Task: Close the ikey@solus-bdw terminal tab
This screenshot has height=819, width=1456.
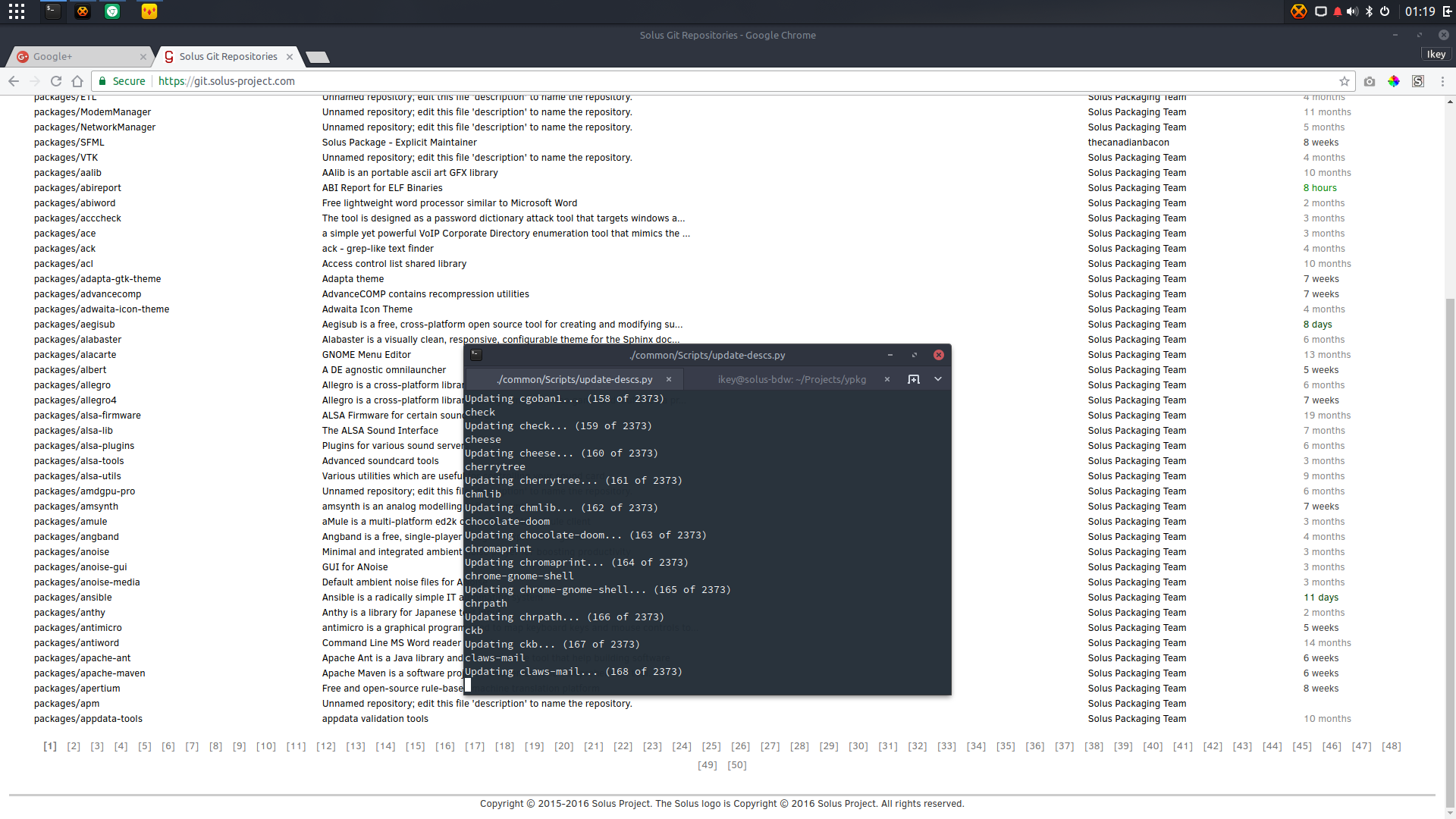Action: pyautogui.click(x=887, y=379)
